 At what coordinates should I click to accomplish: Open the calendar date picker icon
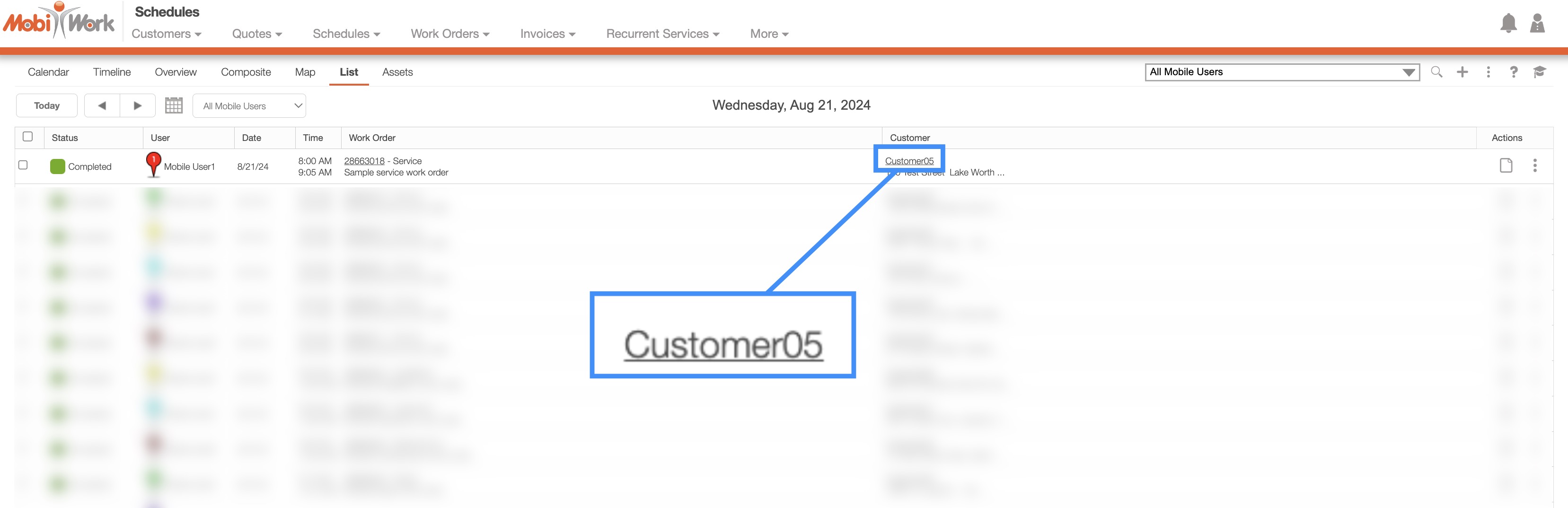[x=174, y=106]
